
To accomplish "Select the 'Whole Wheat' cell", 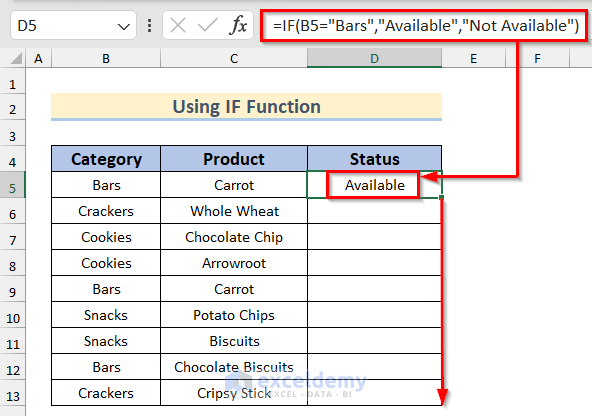I will (x=234, y=211).
